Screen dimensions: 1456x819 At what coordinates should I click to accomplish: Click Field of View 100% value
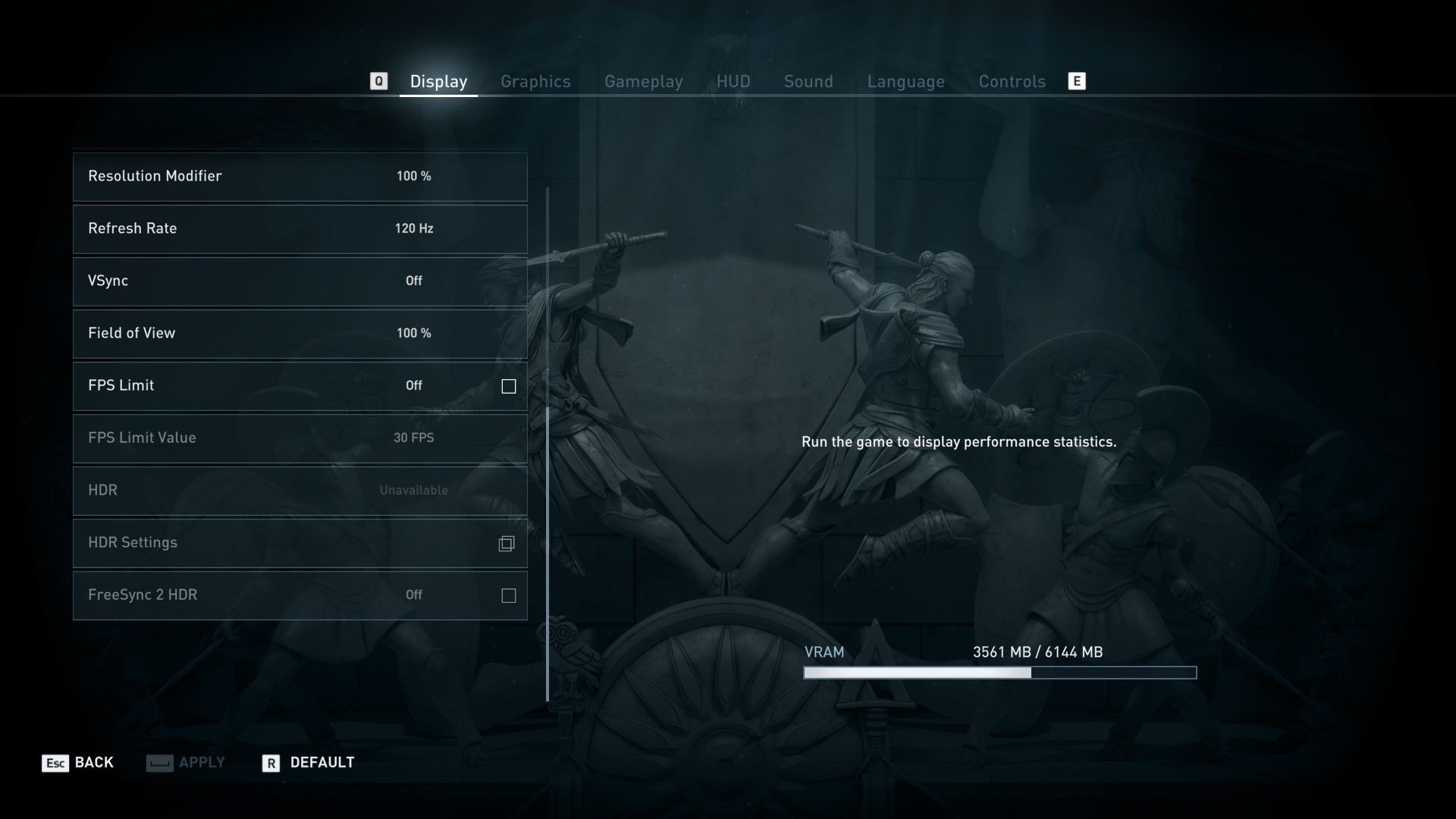point(413,333)
